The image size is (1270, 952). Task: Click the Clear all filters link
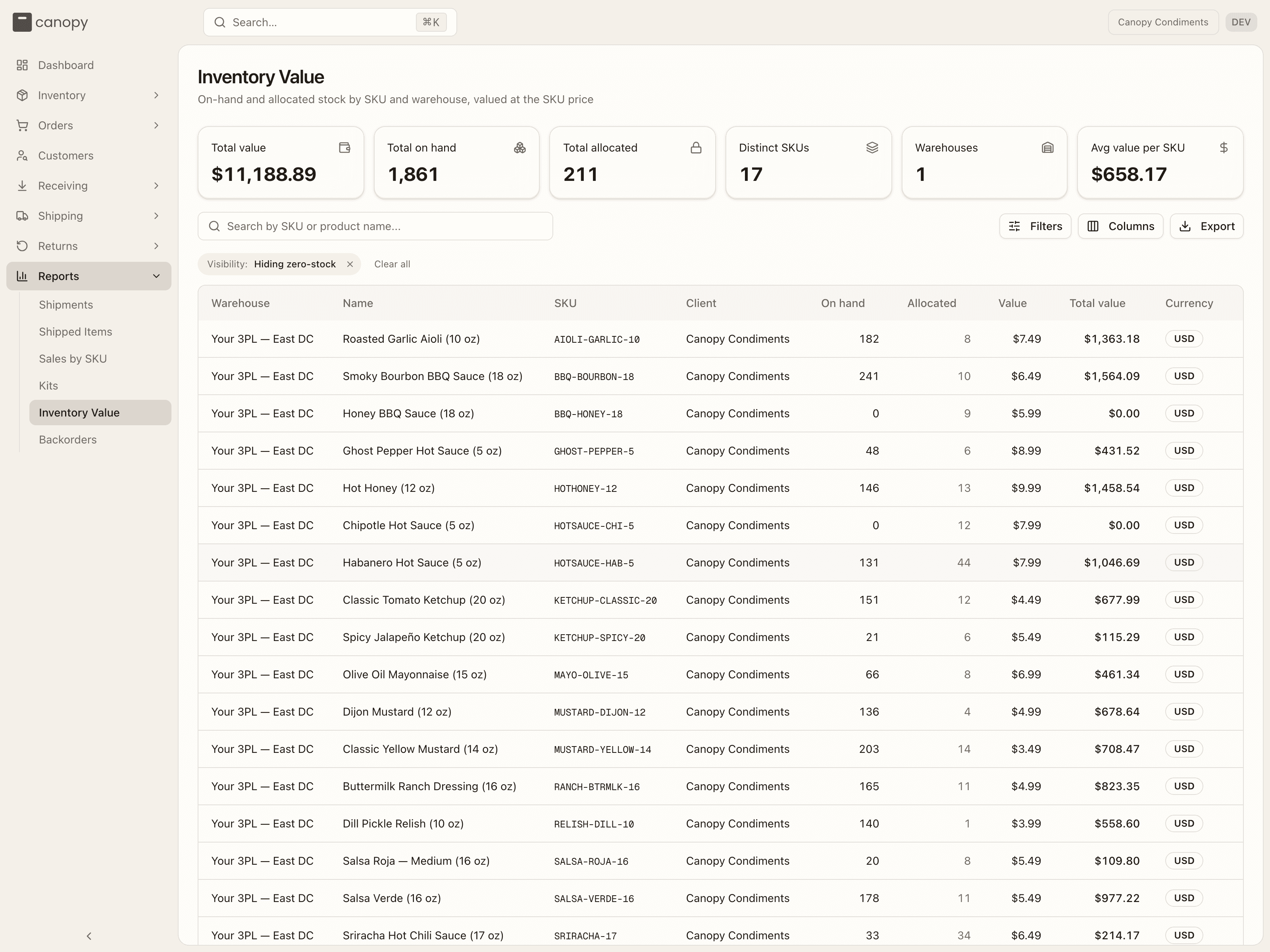pos(392,264)
